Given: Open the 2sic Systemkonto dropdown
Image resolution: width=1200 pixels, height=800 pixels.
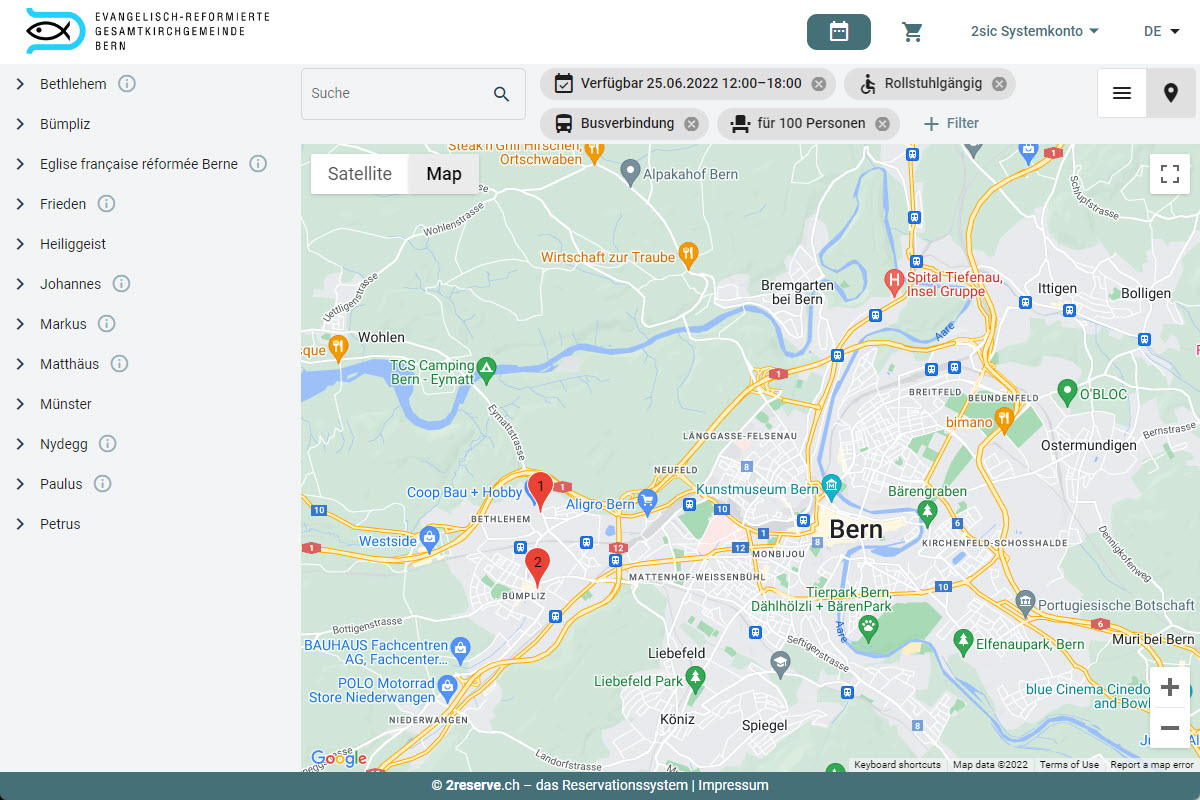Looking at the screenshot, I should [x=1034, y=31].
